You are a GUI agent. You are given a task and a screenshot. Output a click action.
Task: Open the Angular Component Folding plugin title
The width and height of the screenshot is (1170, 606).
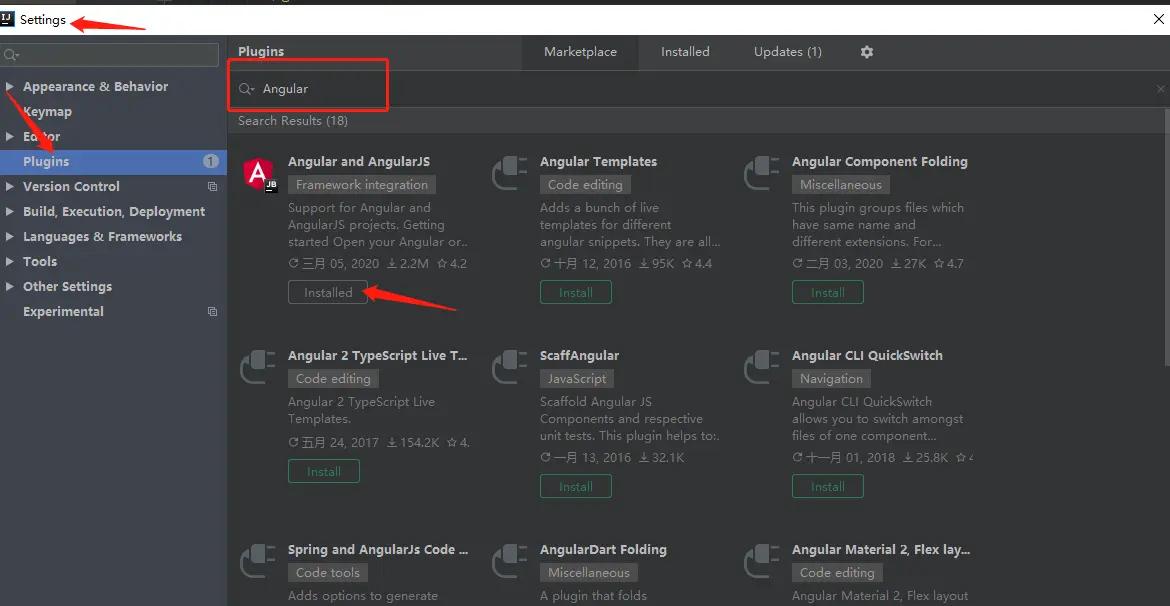880,162
